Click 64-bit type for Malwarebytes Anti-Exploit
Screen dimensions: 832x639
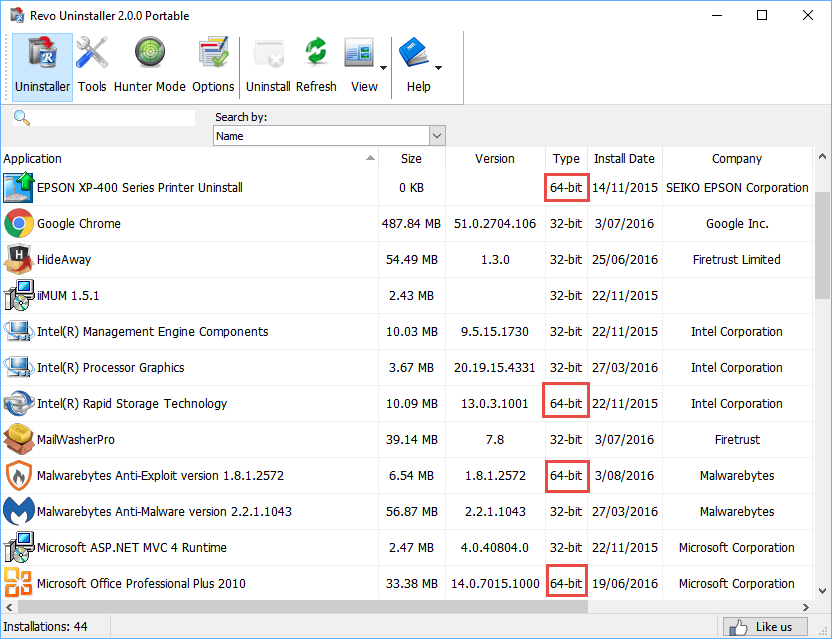coord(566,476)
